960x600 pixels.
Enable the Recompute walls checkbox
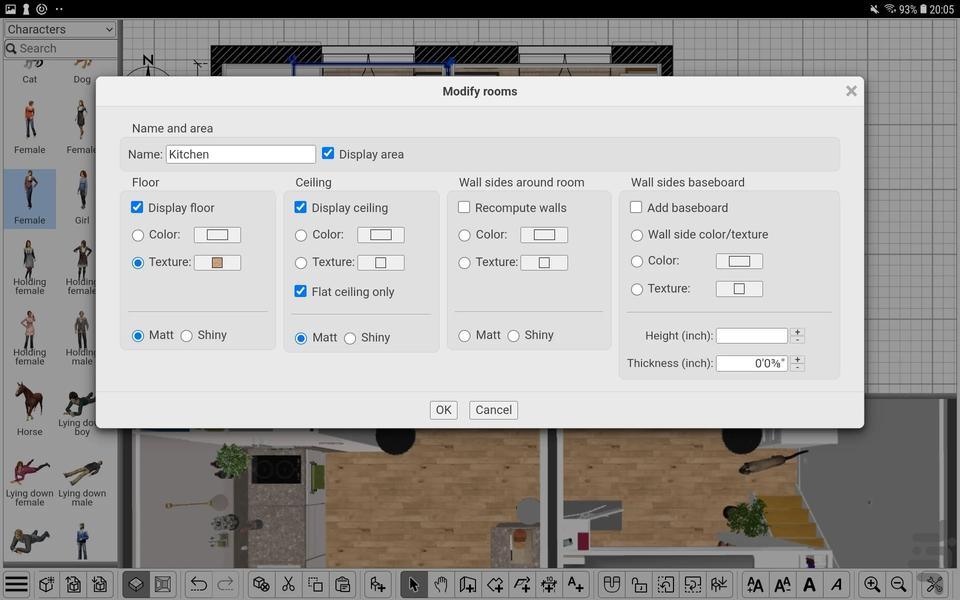(x=465, y=208)
